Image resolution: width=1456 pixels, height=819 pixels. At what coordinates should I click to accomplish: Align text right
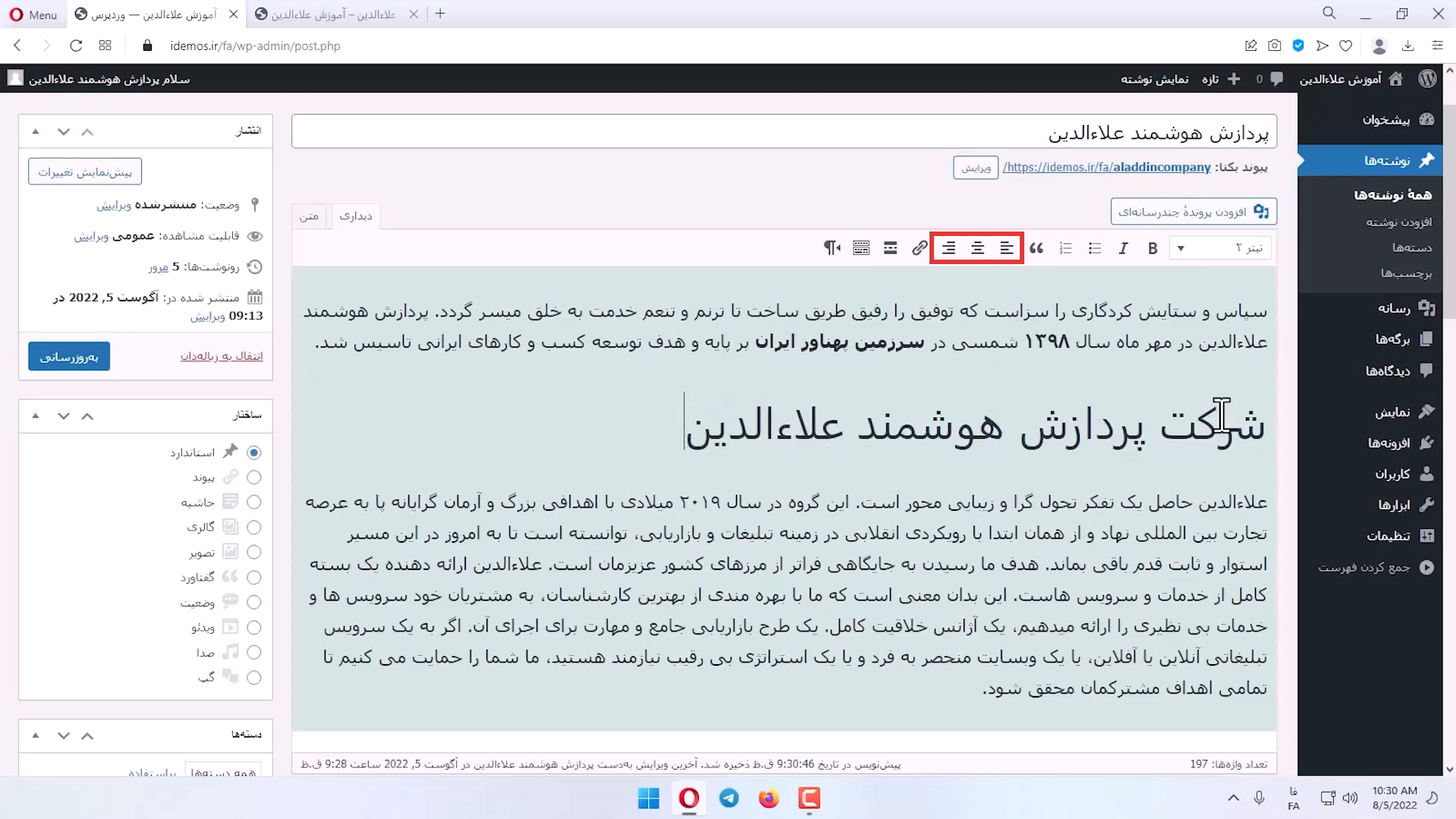[948, 248]
